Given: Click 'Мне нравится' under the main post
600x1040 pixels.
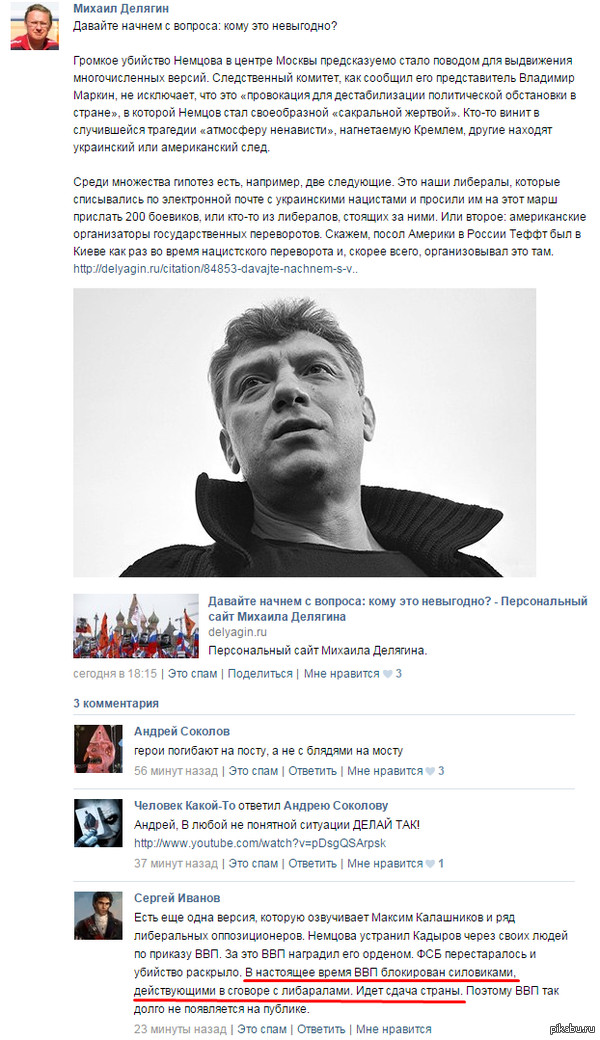Looking at the screenshot, I should pos(341,673).
